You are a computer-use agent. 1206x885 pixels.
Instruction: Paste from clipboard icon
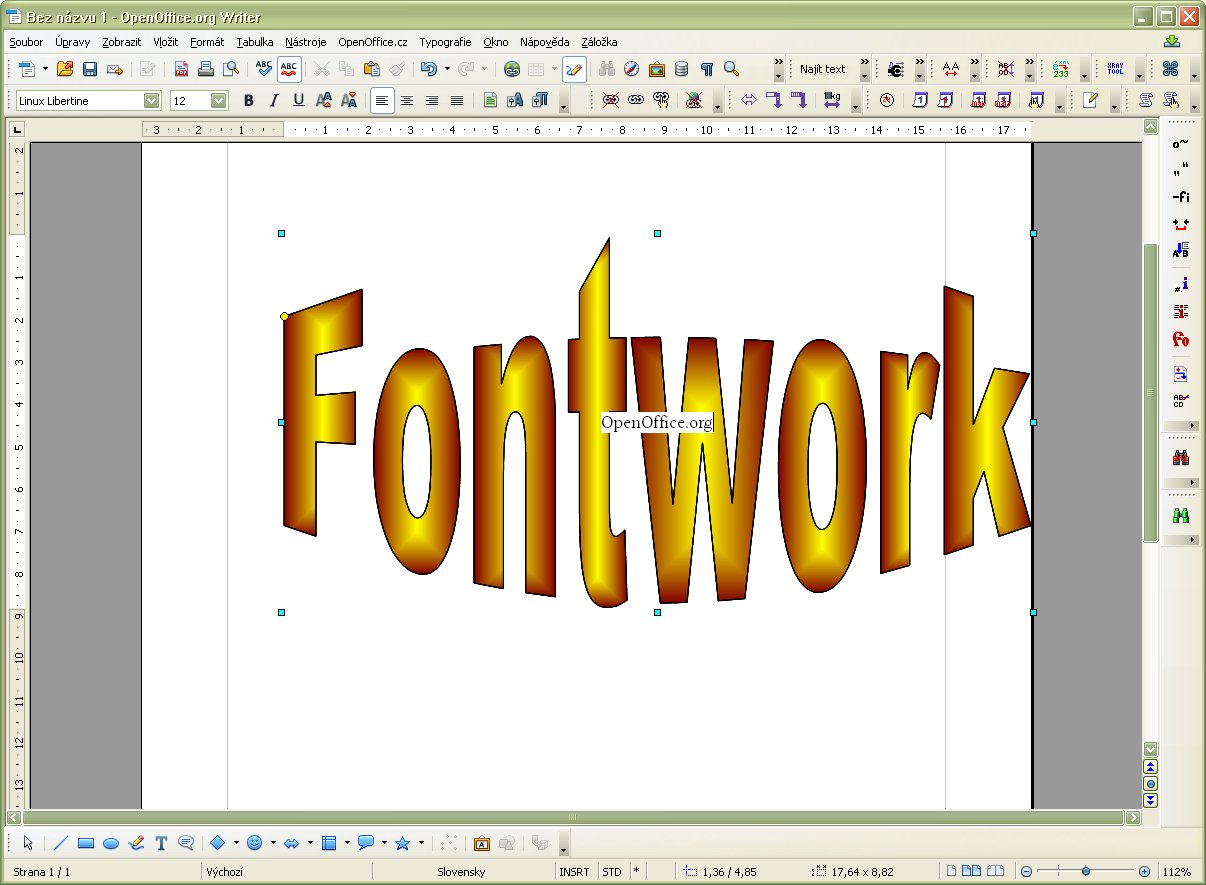[x=372, y=69]
